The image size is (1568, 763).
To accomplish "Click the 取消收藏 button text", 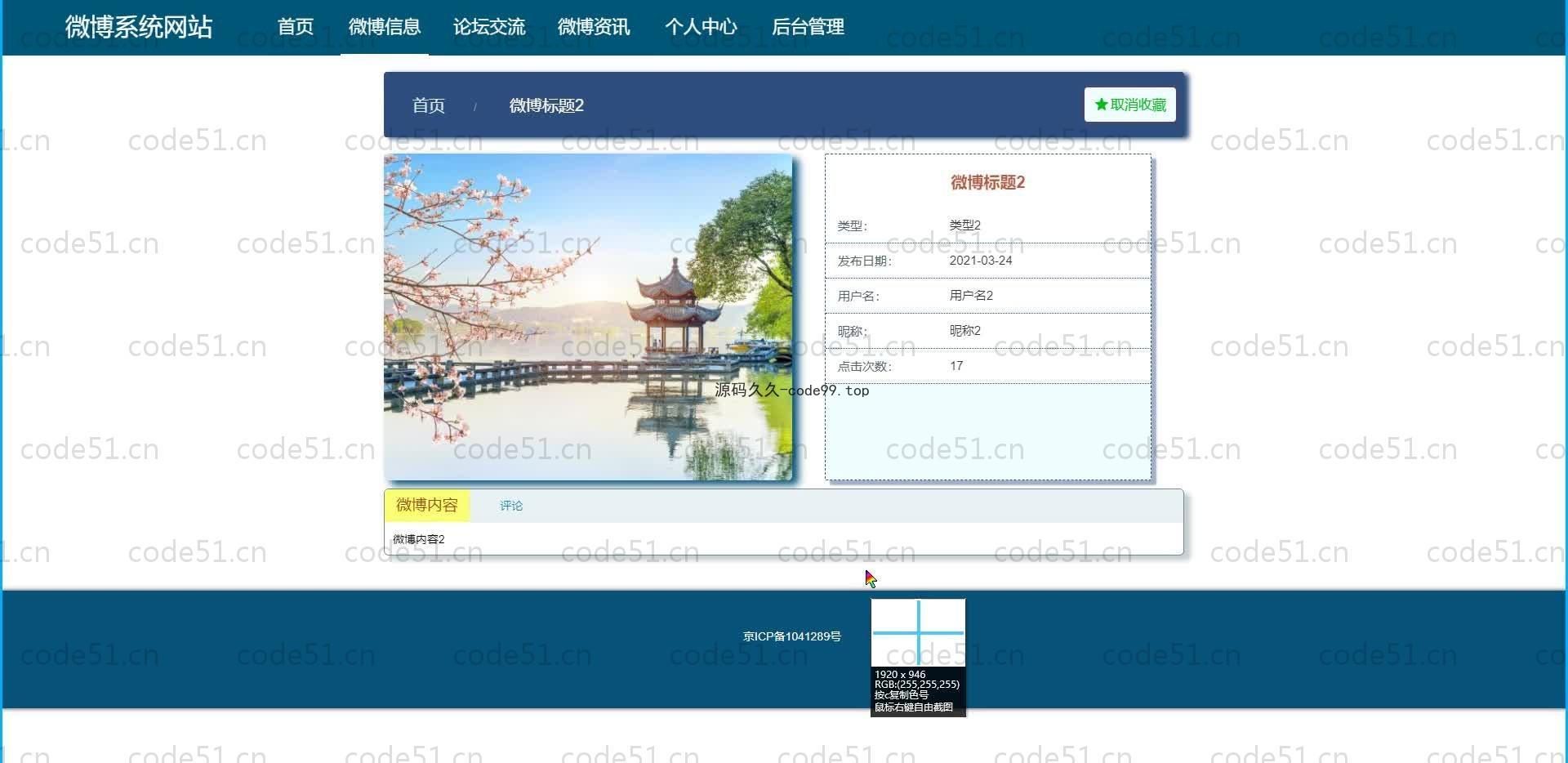I will click(x=1138, y=105).
